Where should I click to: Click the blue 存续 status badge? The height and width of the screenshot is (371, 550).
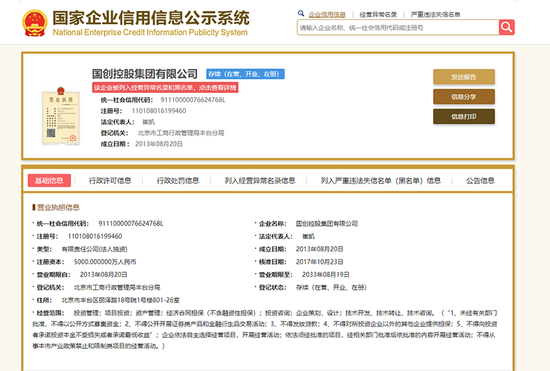[245, 74]
